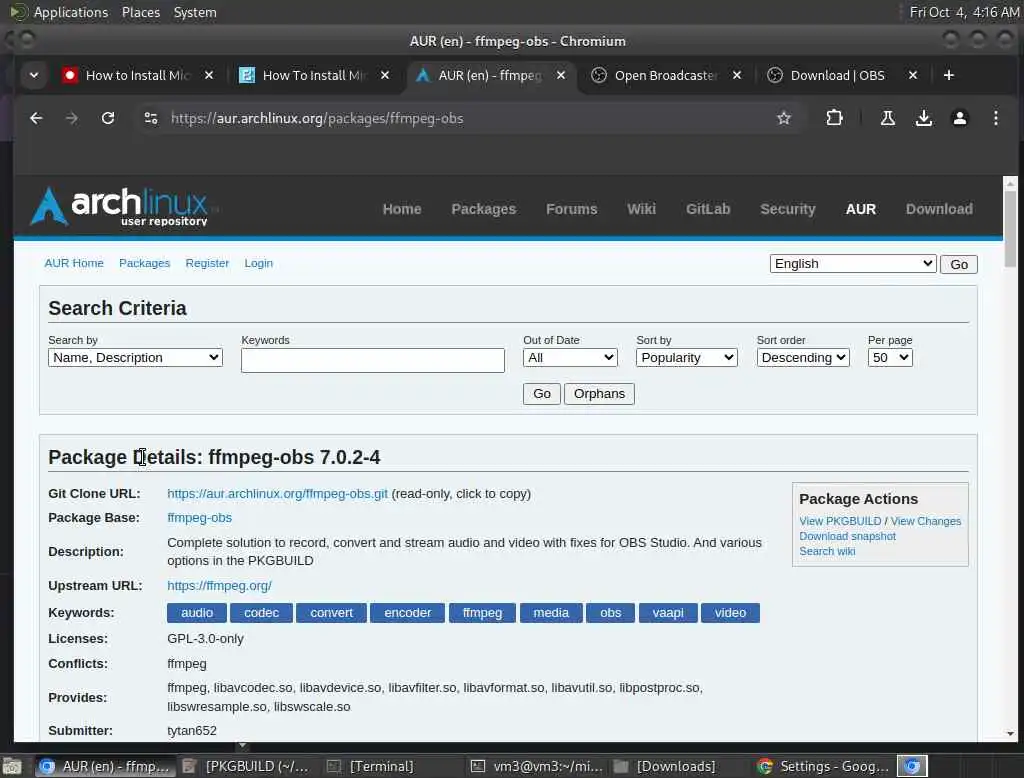Click the Orphans button
Viewport: 1024px width, 778px height.
599,394
